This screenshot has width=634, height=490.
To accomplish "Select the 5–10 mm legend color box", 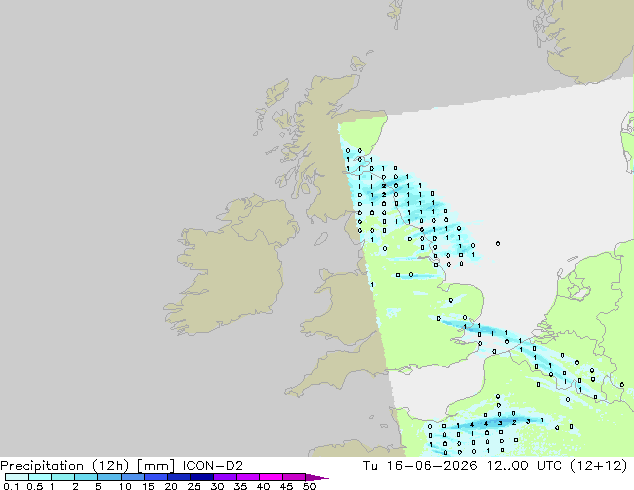I will point(109,477).
